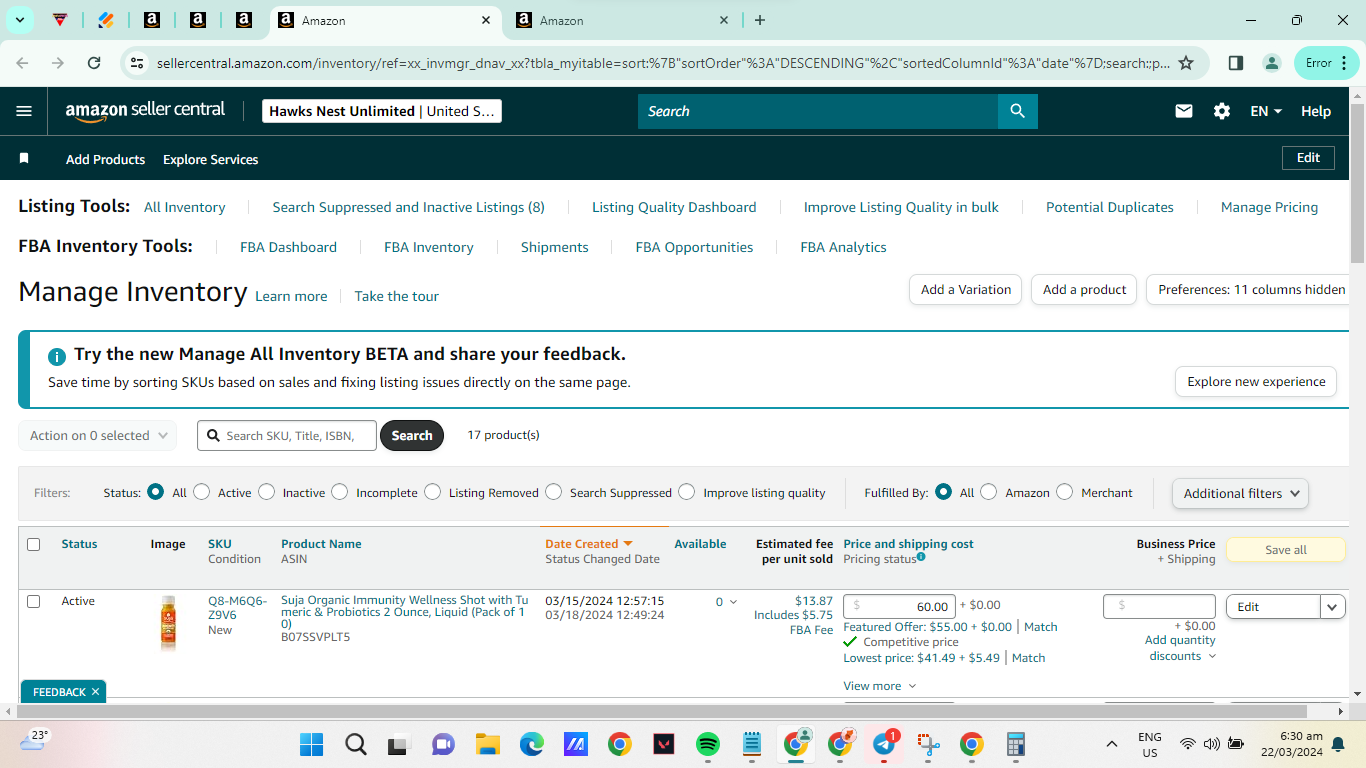Select the All status radio button
The height and width of the screenshot is (768, 1366).
[x=155, y=492]
